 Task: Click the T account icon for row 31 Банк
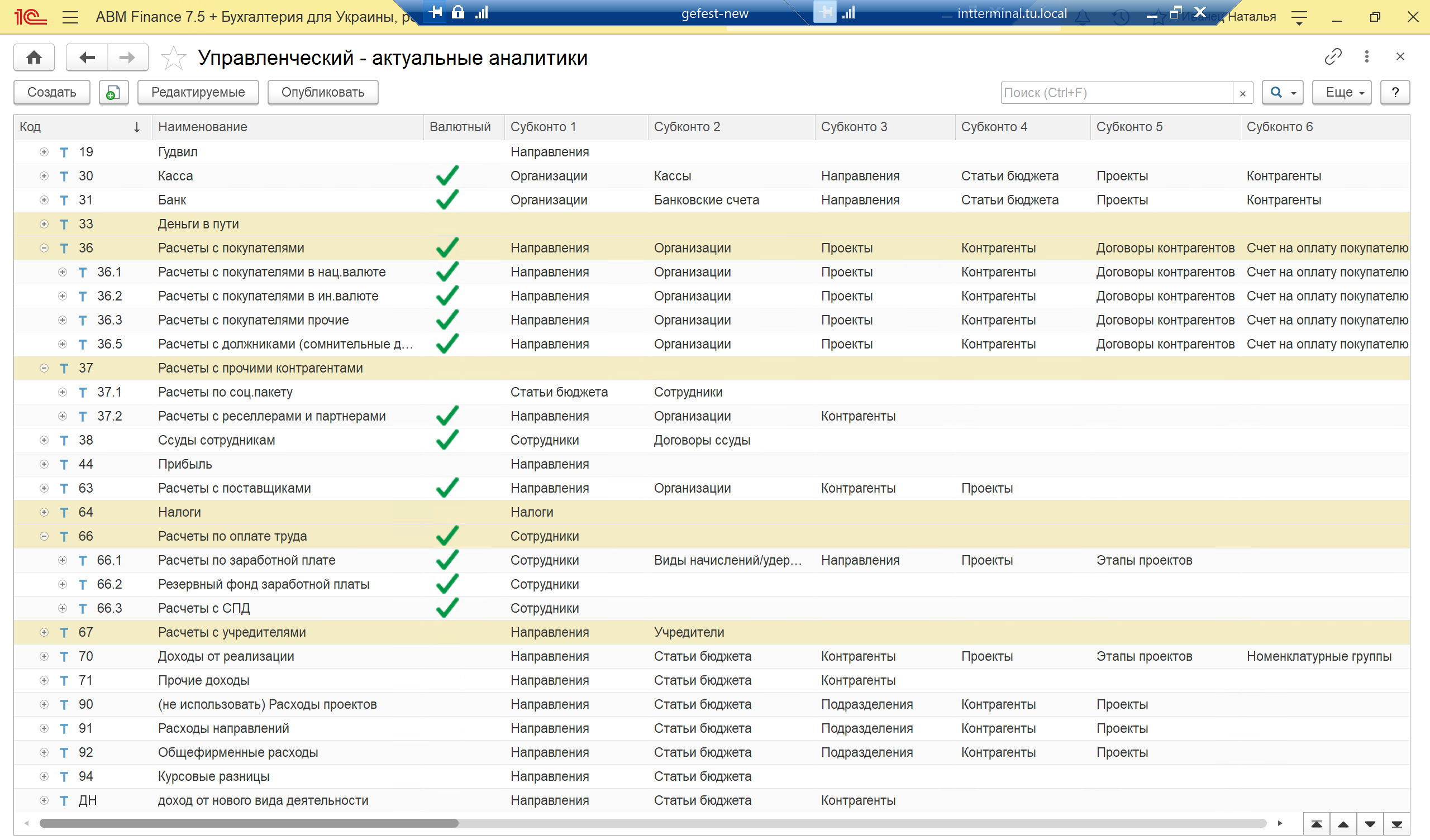pos(64,201)
